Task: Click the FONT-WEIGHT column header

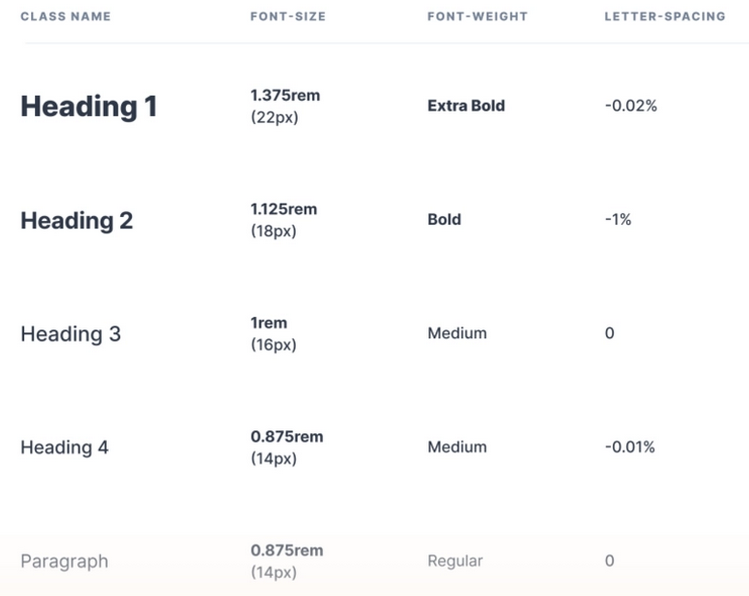Action: pos(478,16)
